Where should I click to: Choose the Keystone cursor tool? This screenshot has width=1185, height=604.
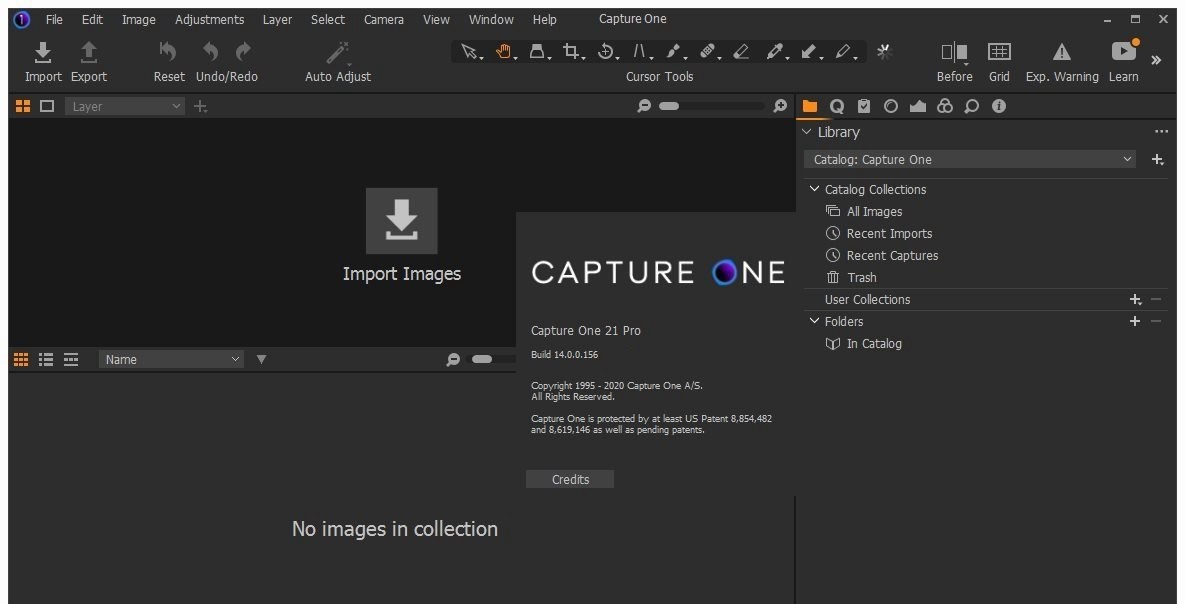[x=641, y=51]
